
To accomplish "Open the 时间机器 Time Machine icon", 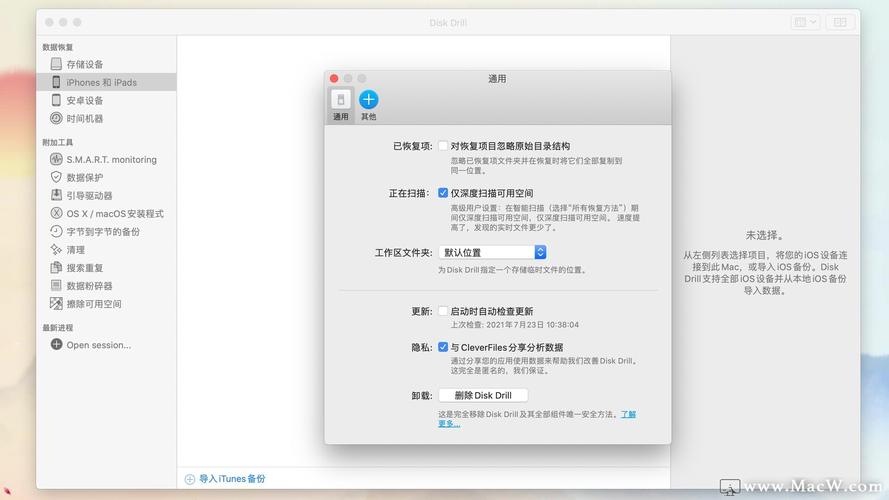I will (x=56, y=118).
